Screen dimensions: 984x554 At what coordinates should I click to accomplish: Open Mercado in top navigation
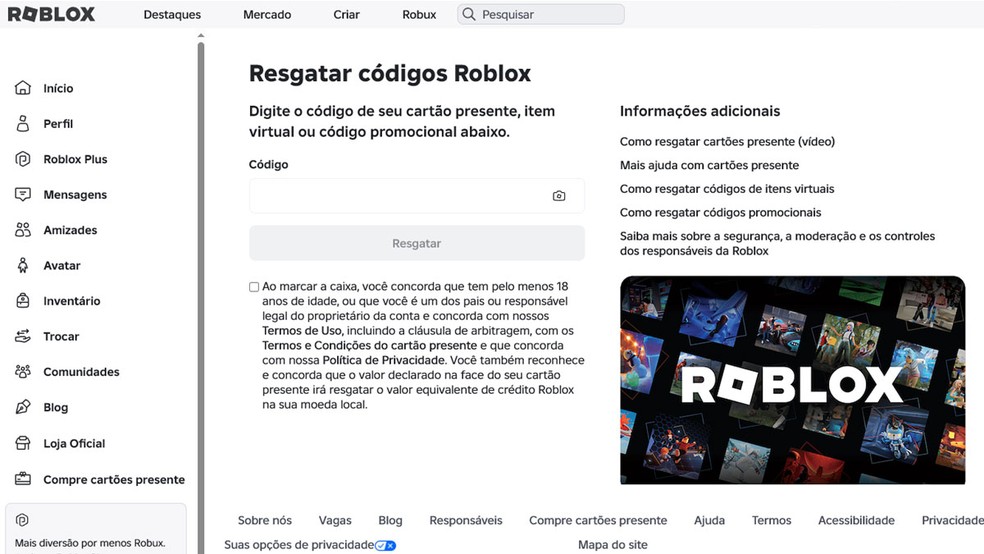[x=267, y=14]
